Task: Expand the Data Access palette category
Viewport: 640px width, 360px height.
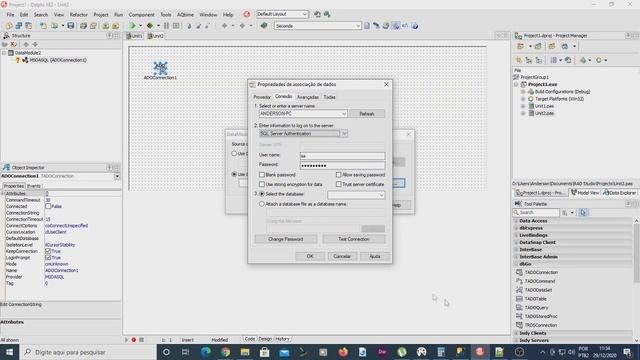Action: pyautogui.click(x=516, y=221)
